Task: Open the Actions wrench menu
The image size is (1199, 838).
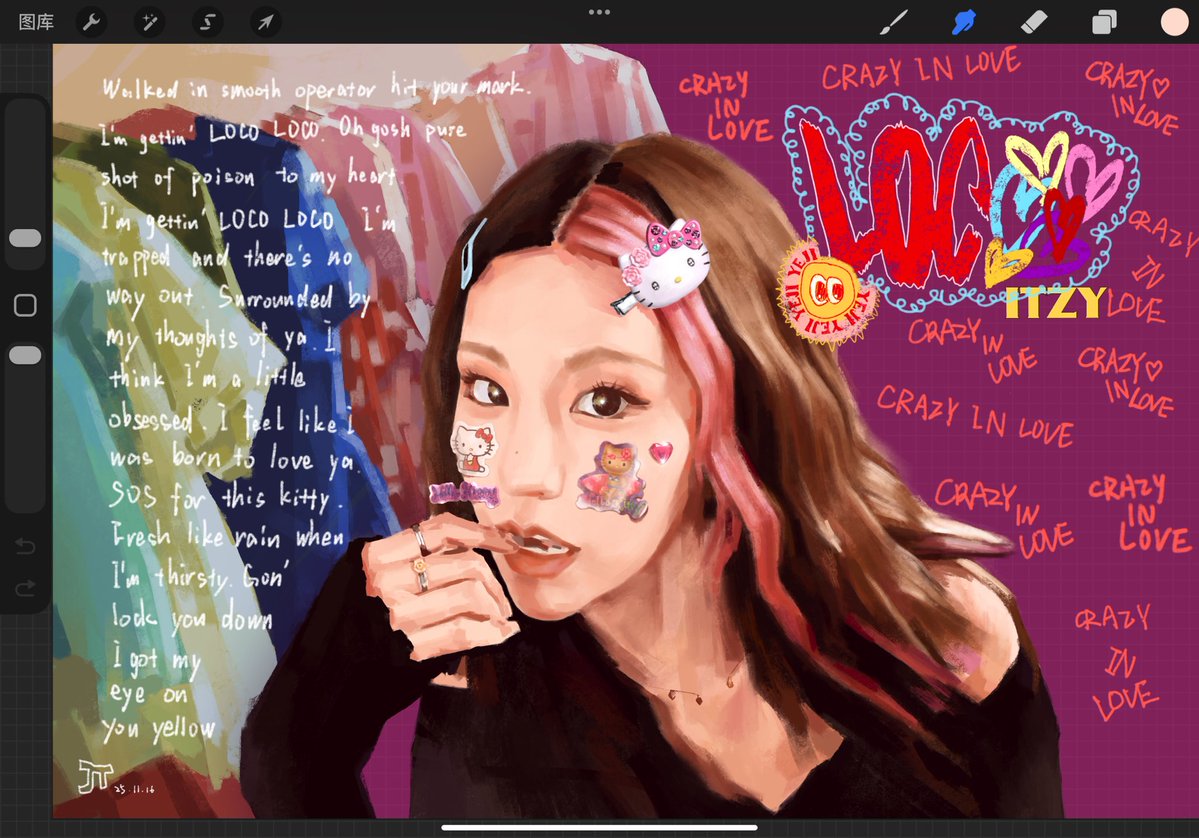Action: tap(92, 22)
